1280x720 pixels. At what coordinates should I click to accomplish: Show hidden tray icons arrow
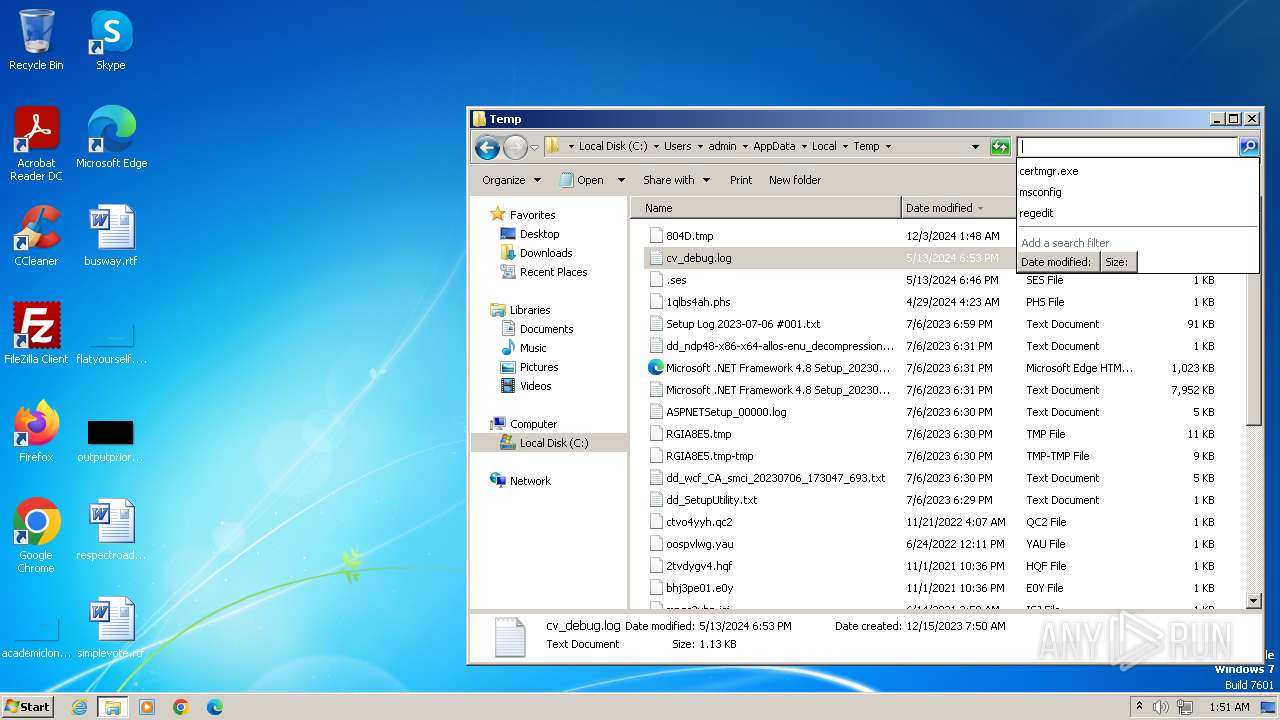click(x=1139, y=707)
